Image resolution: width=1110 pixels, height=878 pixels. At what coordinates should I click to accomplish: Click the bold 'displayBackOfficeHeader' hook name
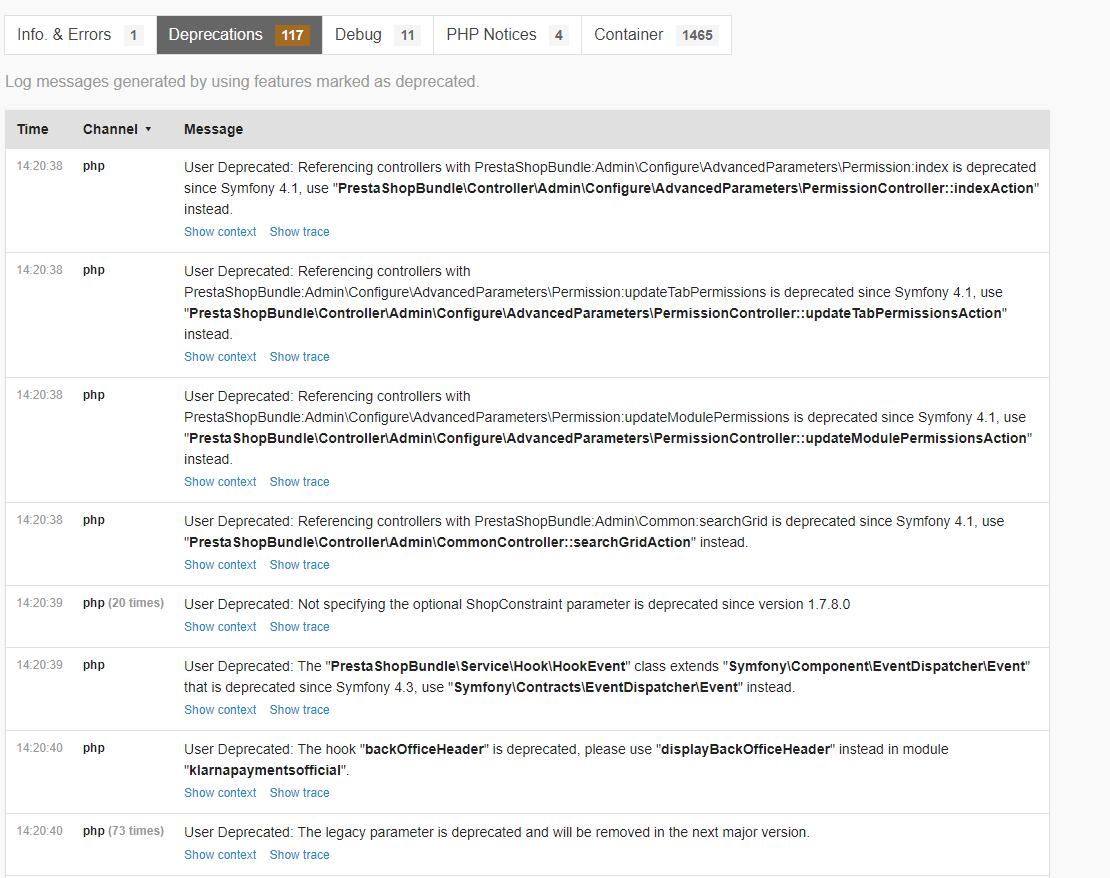(x=745, y=750)
